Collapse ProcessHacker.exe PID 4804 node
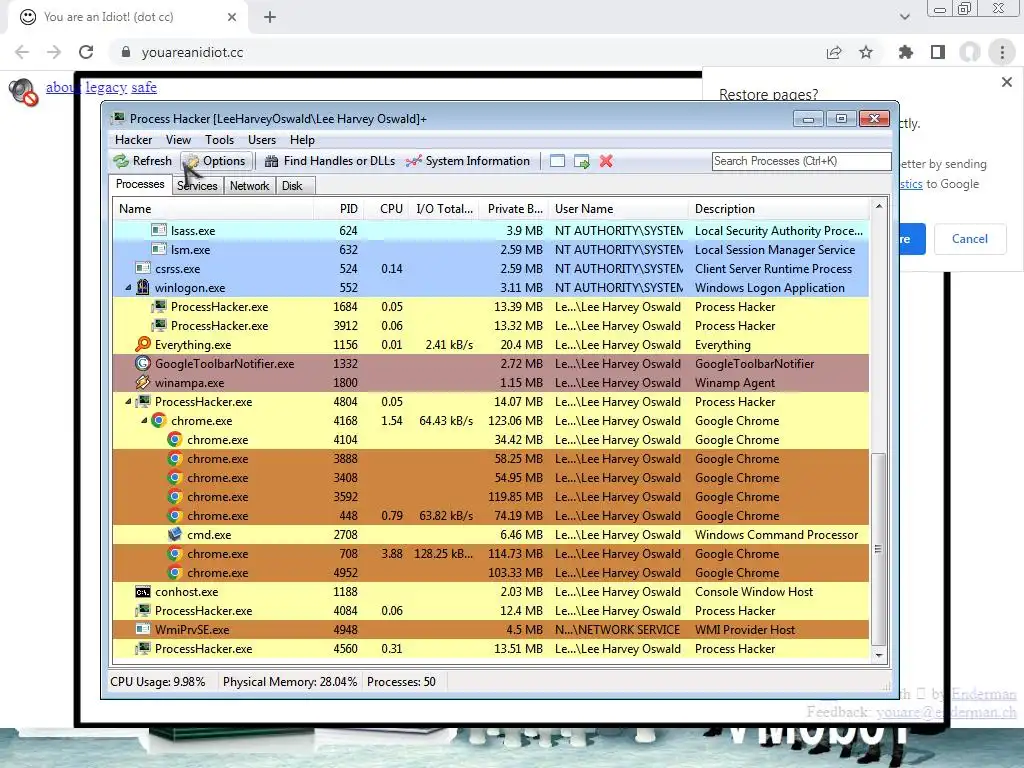Viewport: 1024px width, 768px height. 129,402
